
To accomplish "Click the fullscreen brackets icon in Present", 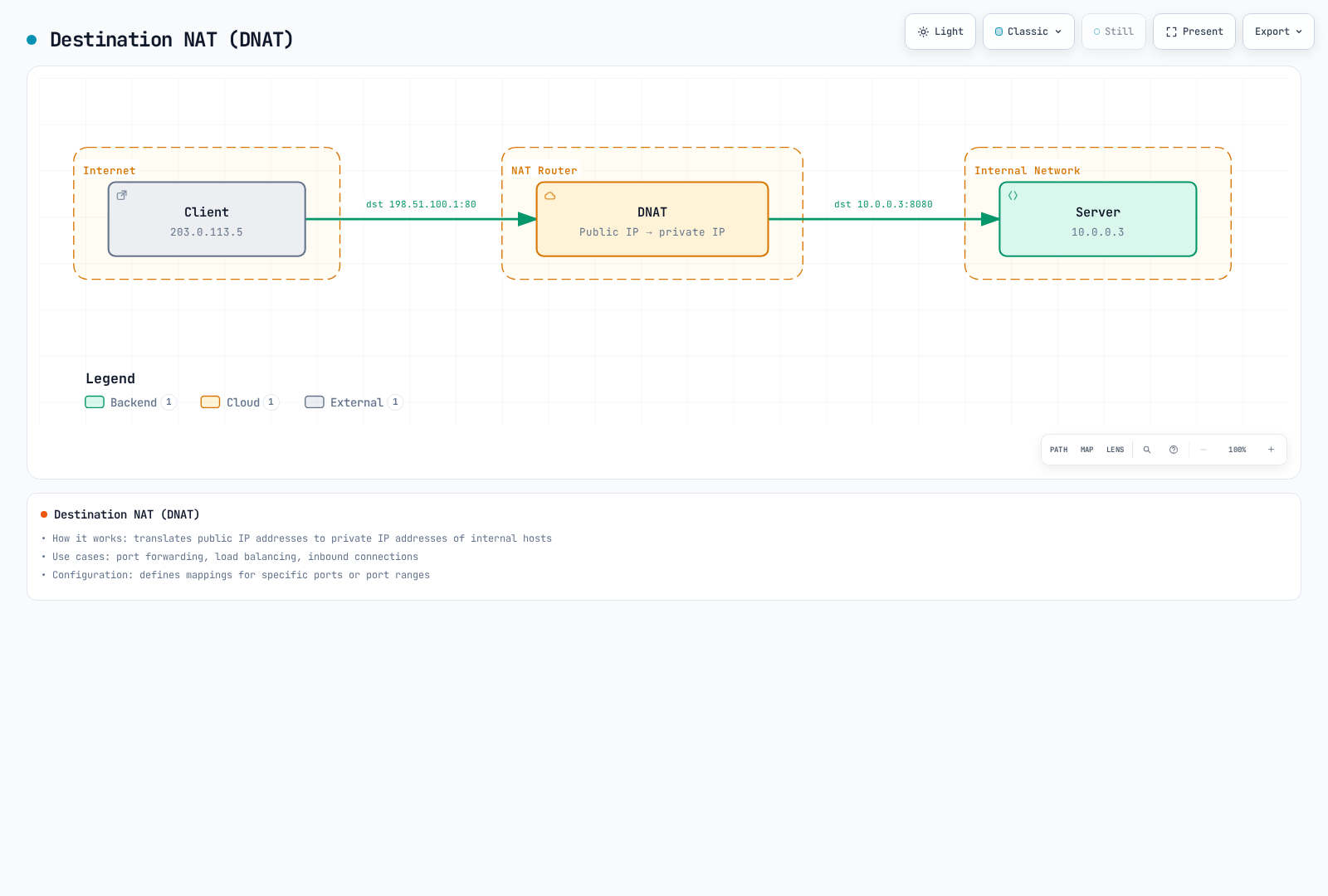I will coord(1172,32).
